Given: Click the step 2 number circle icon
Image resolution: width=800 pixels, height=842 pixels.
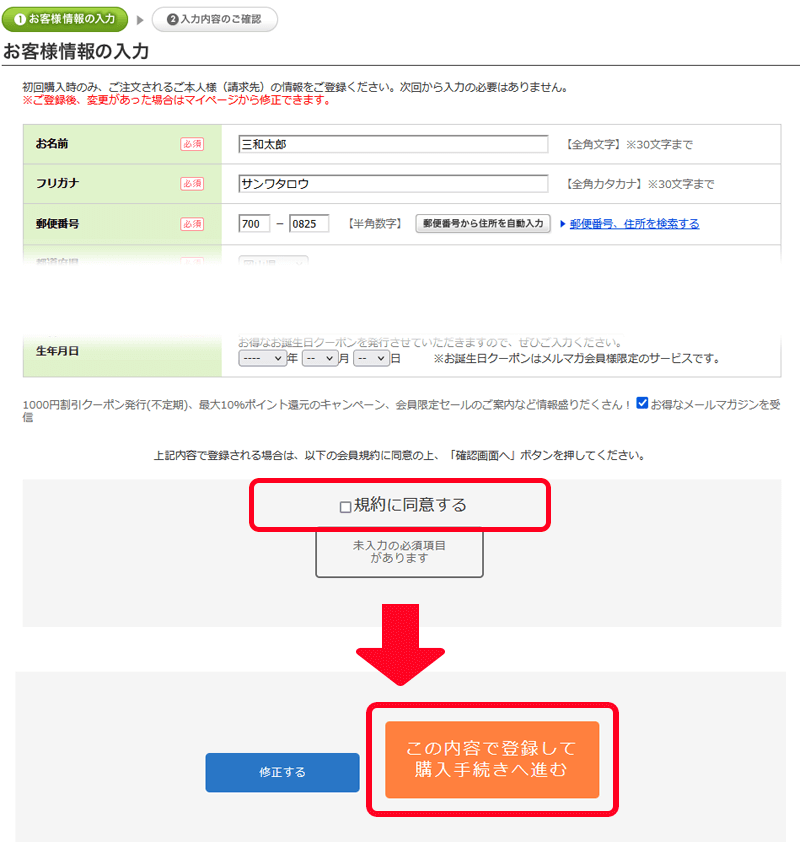Looking at the screenshot, I should point(173,19).
